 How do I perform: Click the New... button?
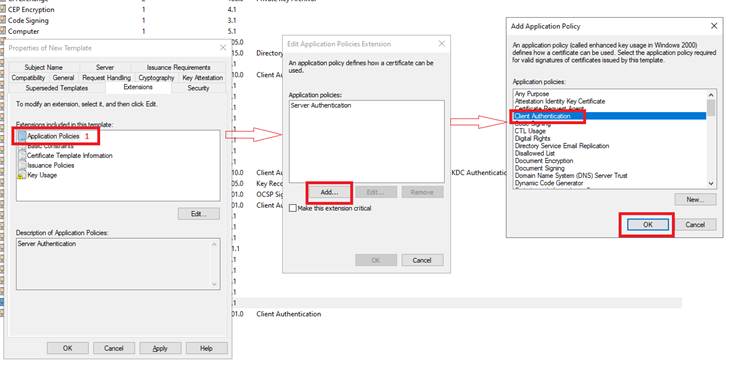[695, 200]
